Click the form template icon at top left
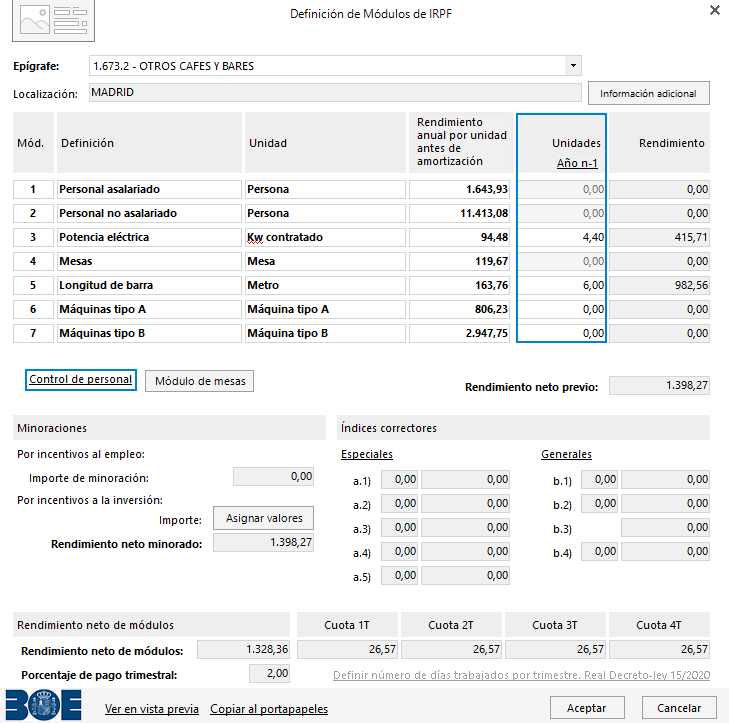Screen dimensions: 729x723 (x=53, y=20)
